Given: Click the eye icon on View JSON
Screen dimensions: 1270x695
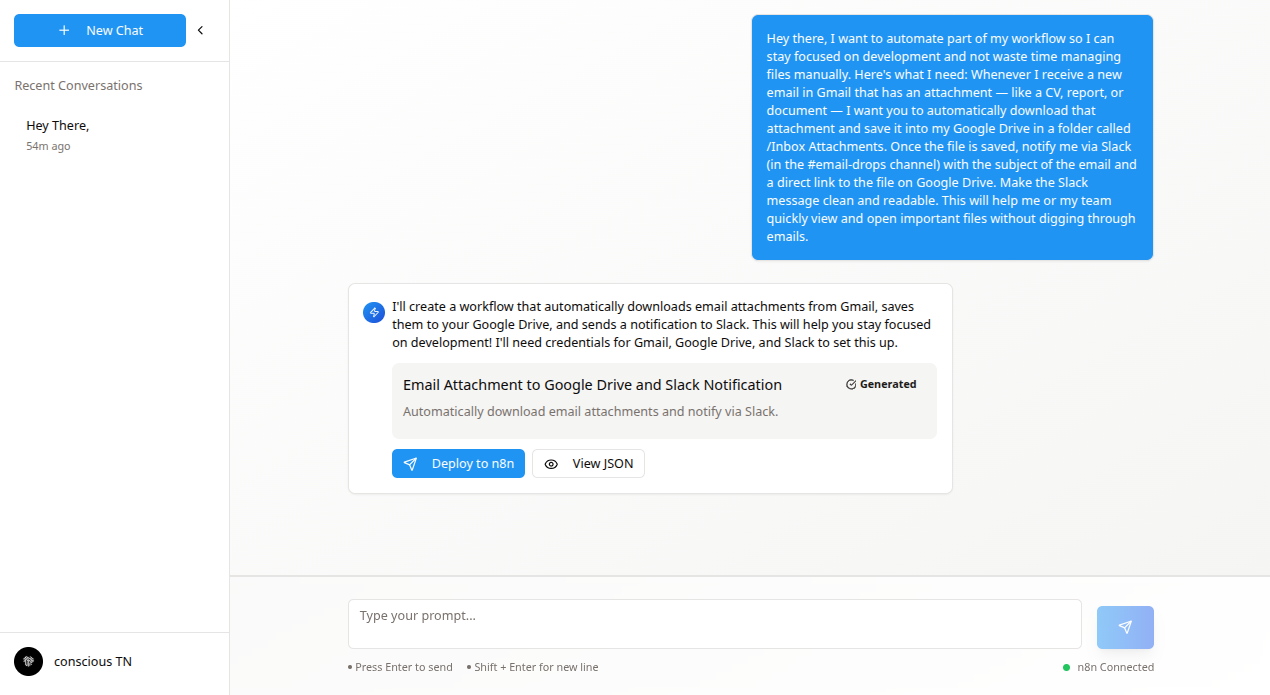Looking at the screenshot, I should (x=551, y=463).
